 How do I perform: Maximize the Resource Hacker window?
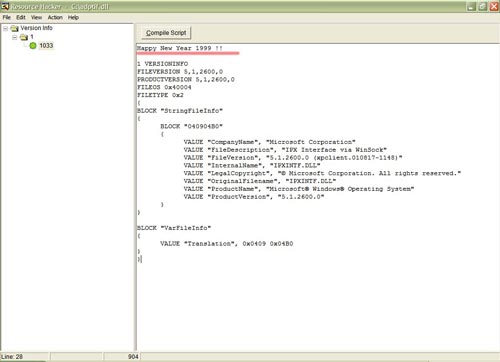[483, 6]
